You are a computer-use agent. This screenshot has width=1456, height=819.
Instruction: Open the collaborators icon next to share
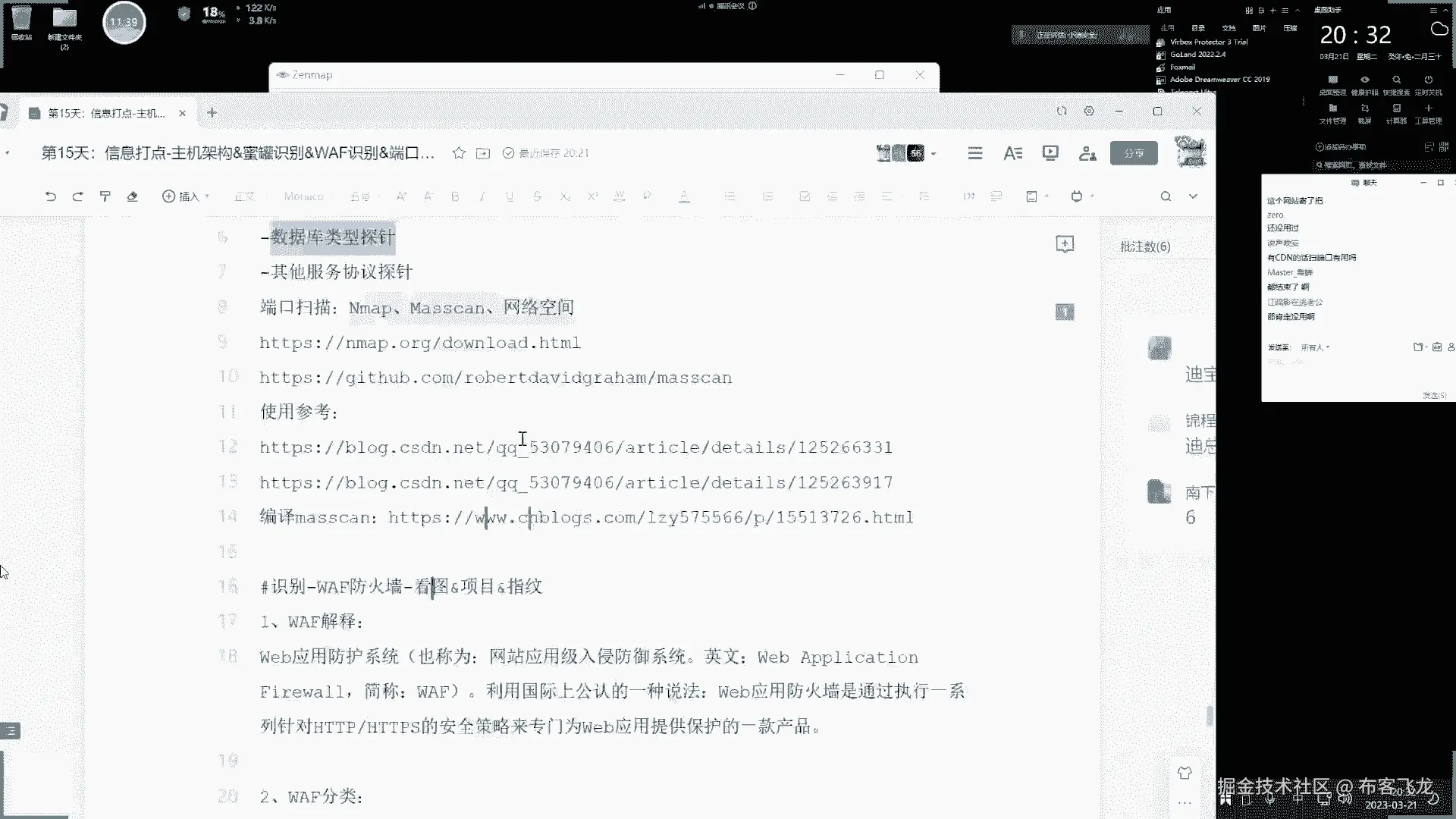pyautogui.click(x=1087, y=153)
